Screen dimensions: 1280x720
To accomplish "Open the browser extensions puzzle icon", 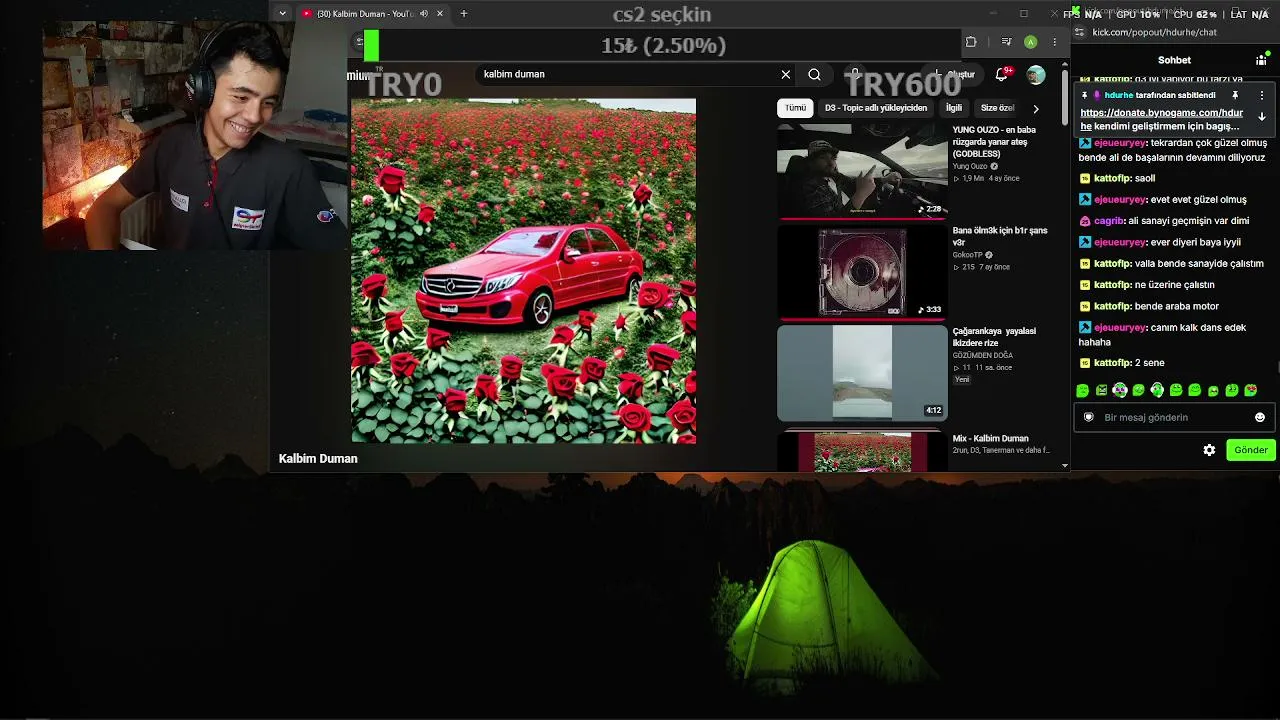I will tap(970, 42).
